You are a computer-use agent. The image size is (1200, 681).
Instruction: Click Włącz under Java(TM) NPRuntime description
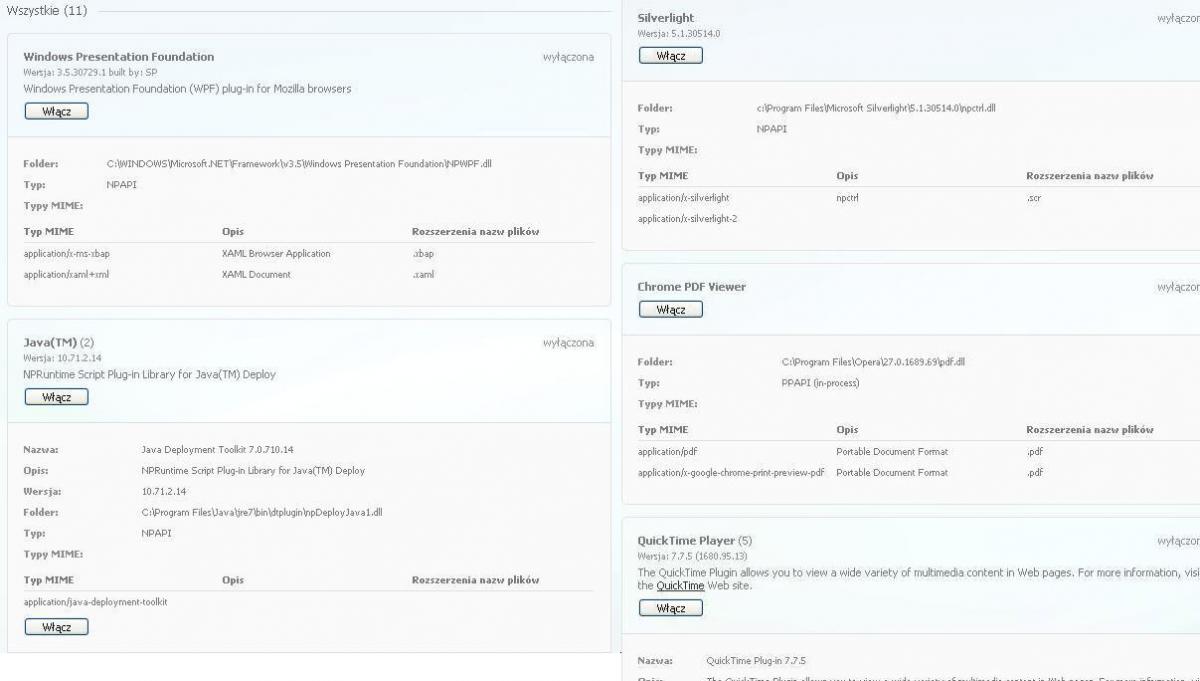(56, 397)
